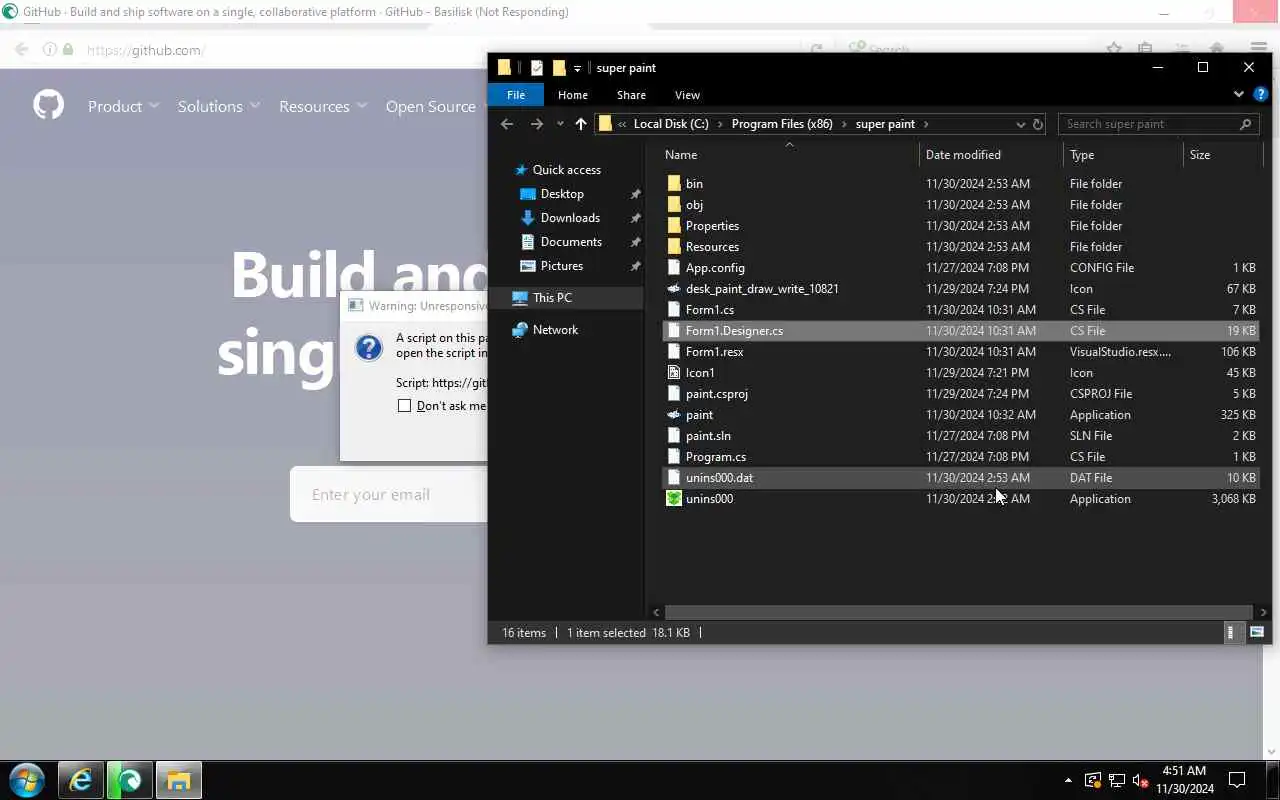Click the Basilisk browser taskbar icon

[130, 780]
